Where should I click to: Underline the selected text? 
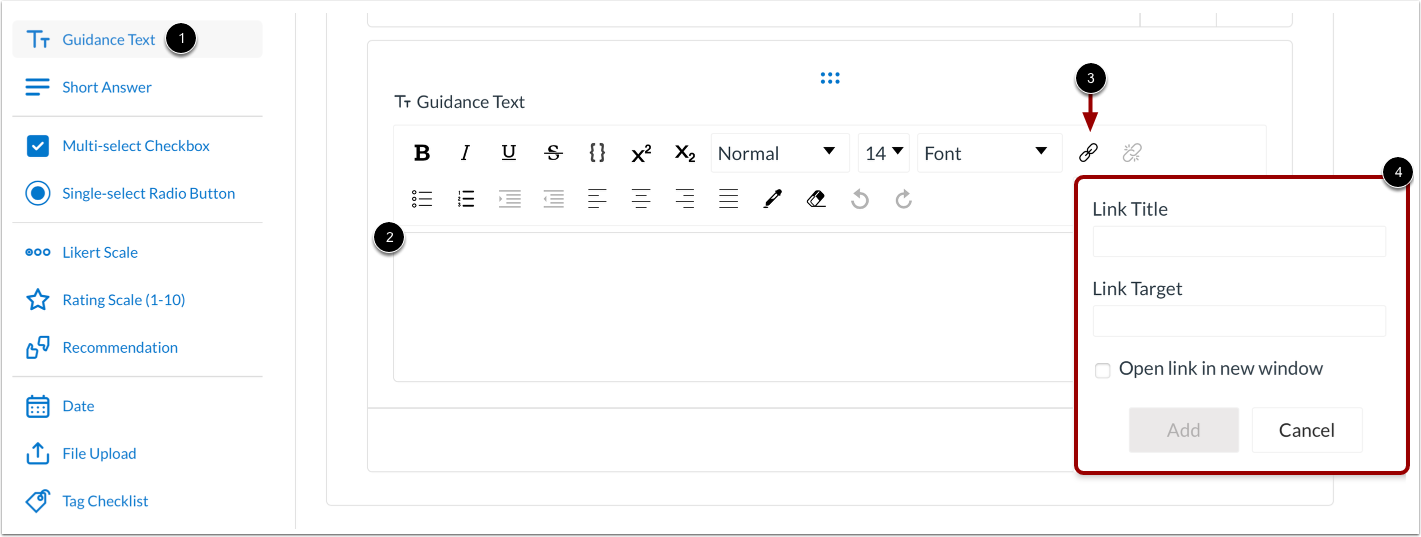(509, 153)
